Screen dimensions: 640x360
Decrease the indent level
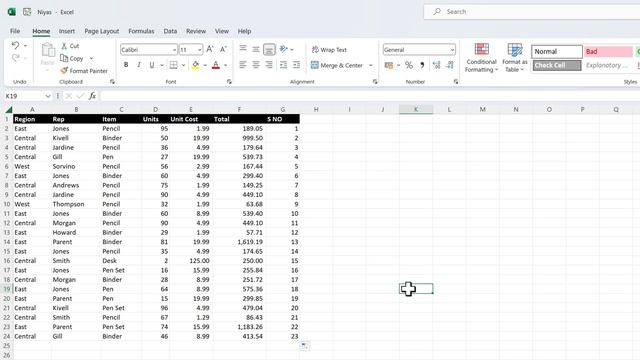coord(284,65)
